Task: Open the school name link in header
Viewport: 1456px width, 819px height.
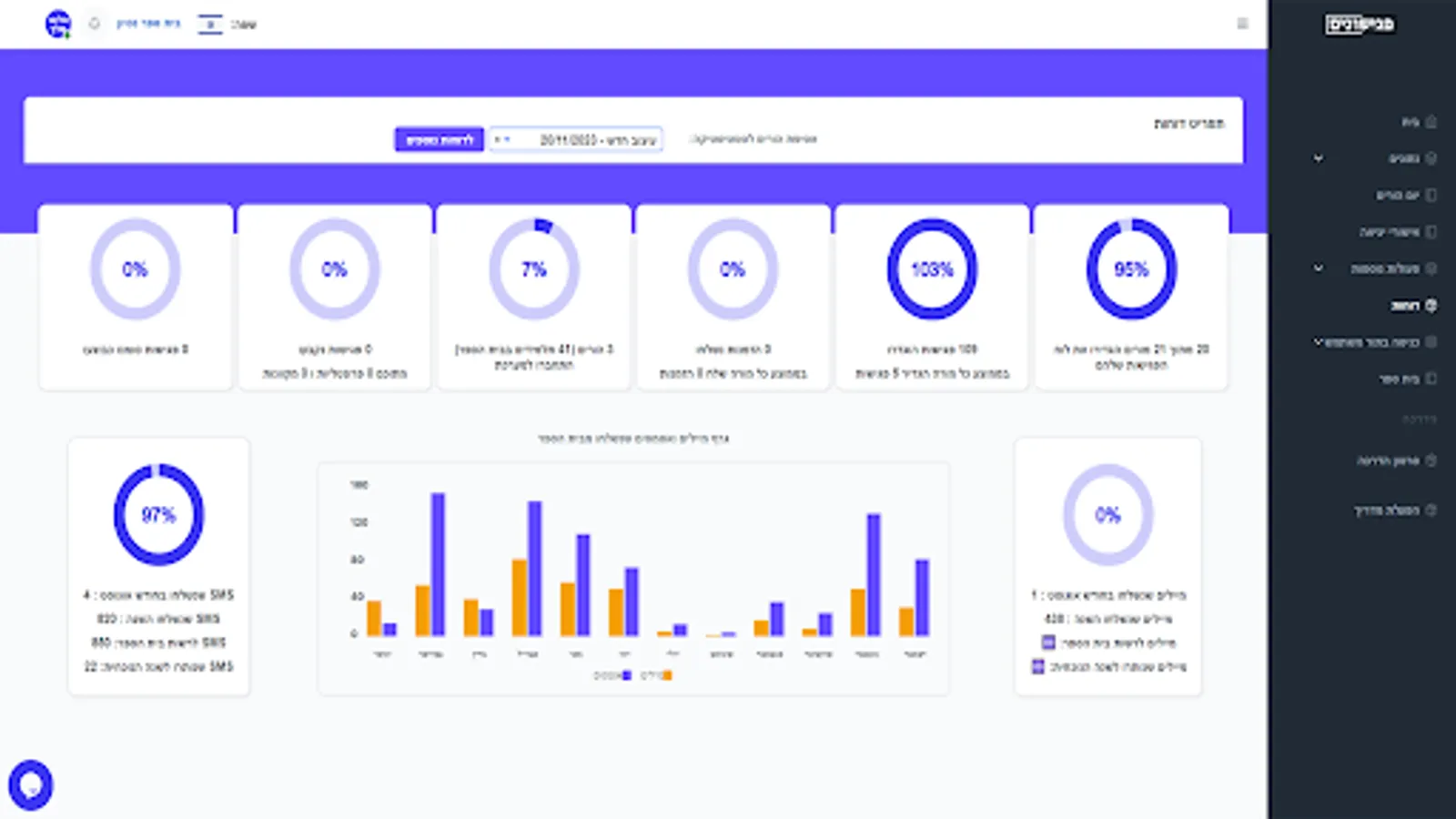Action: coord(148,24)
